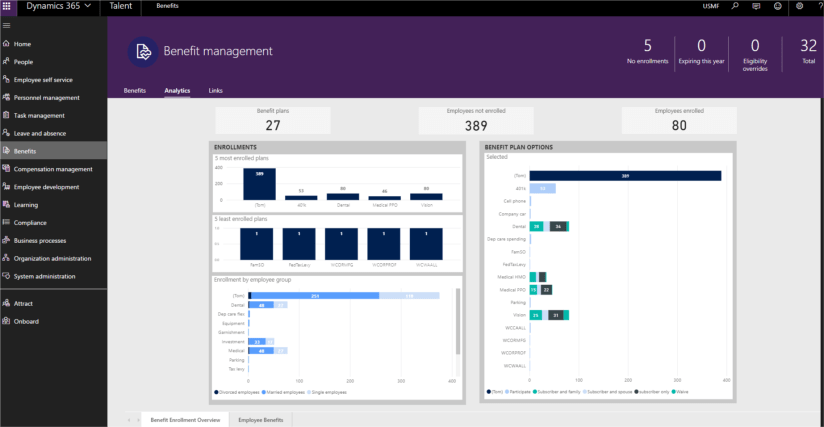Click the 251 married employees bar segment
824x427 pixels.
pos(315,296)
